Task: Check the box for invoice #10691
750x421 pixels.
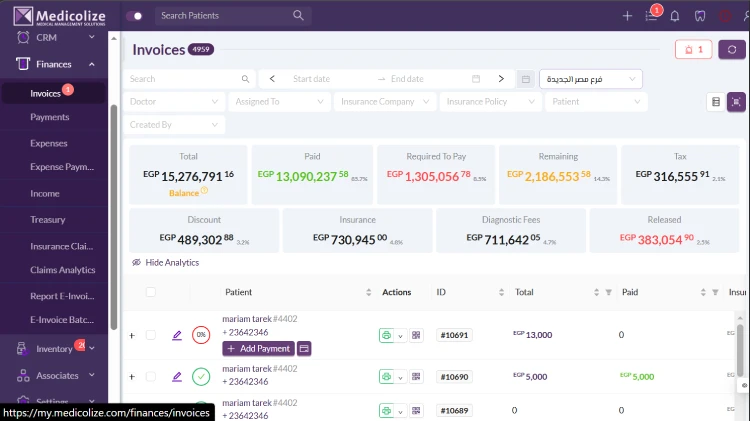Action: 151,335
